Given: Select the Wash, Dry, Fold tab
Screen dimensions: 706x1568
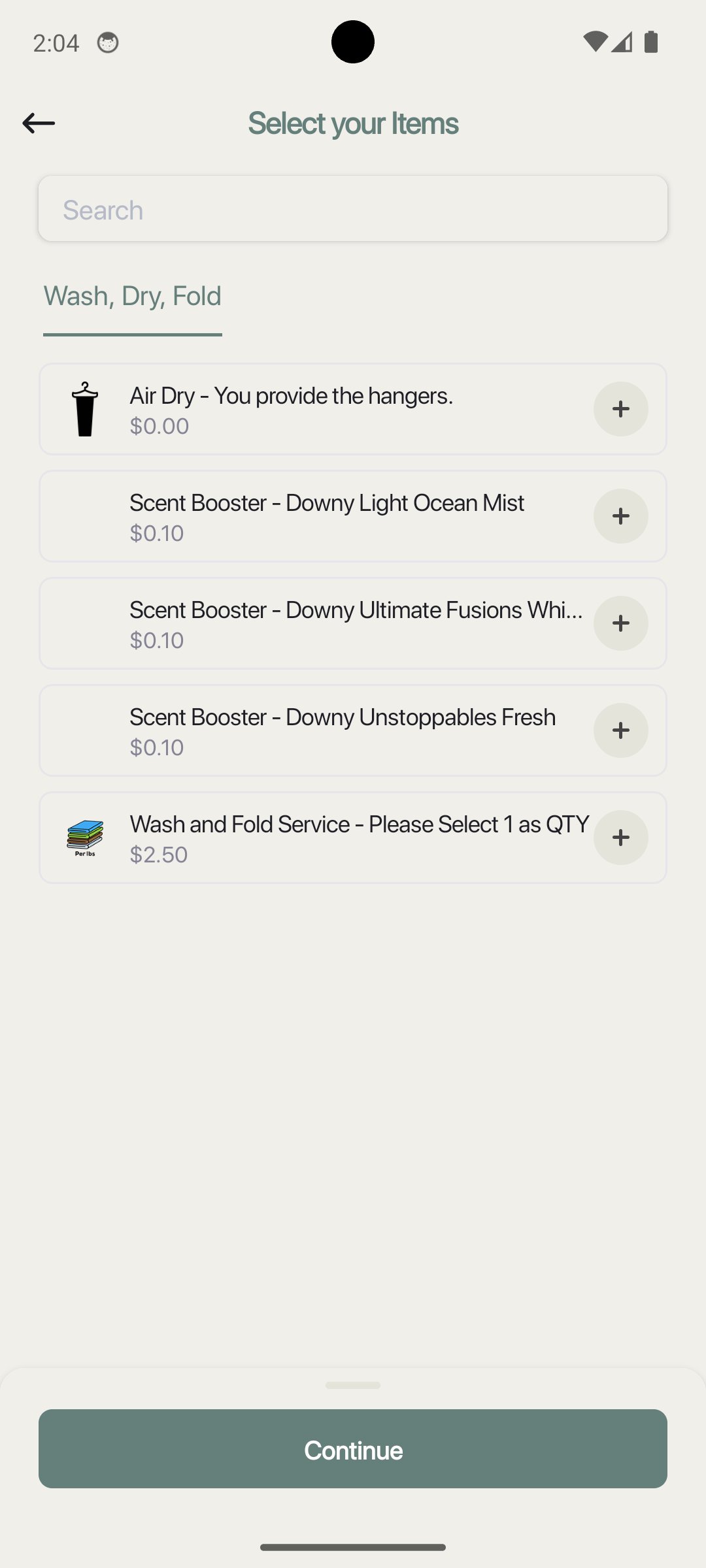Looking at the screenshot, I should click(133, 297).
